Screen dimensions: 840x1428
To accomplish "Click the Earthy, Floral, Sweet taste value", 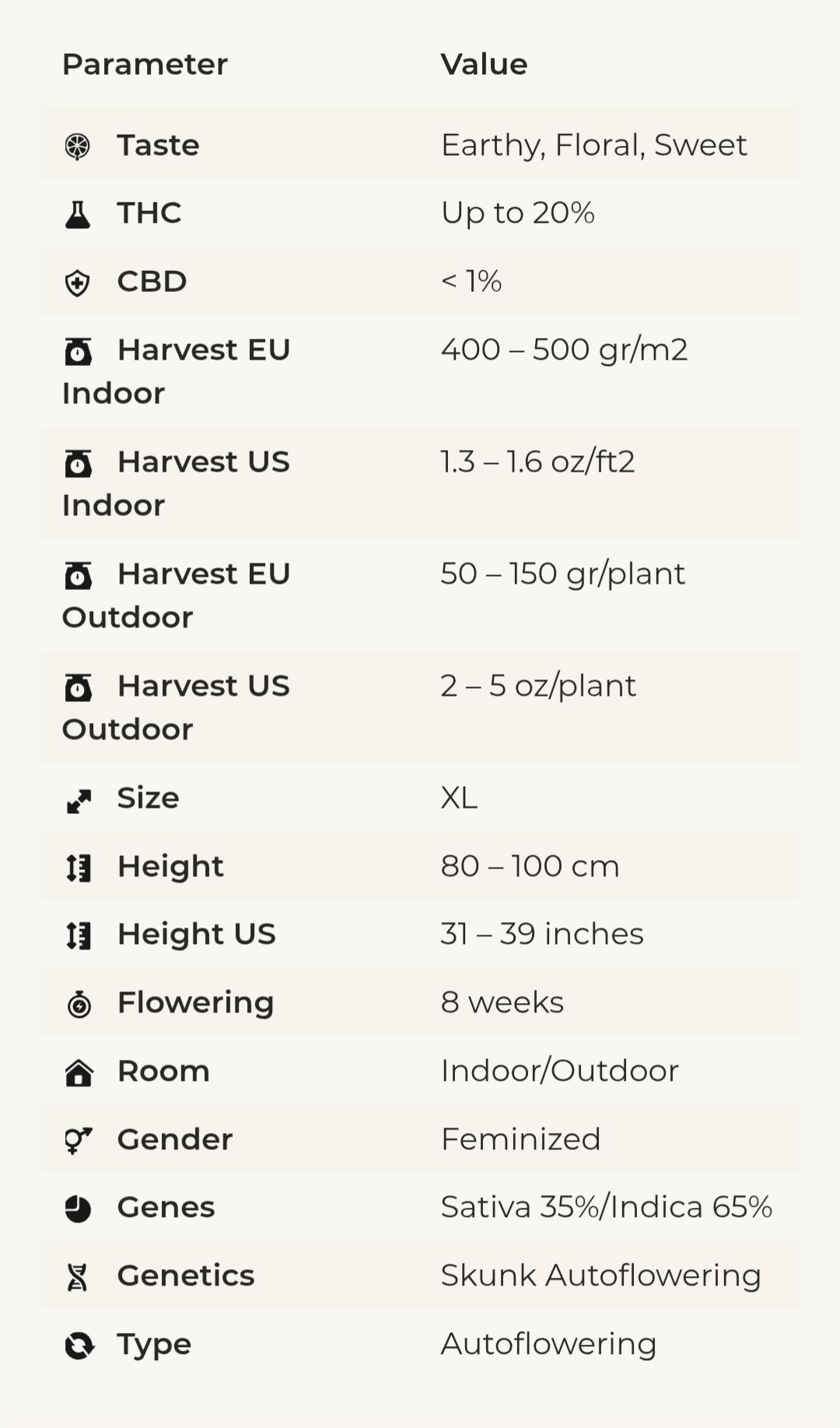I will [x=593, y=146].
